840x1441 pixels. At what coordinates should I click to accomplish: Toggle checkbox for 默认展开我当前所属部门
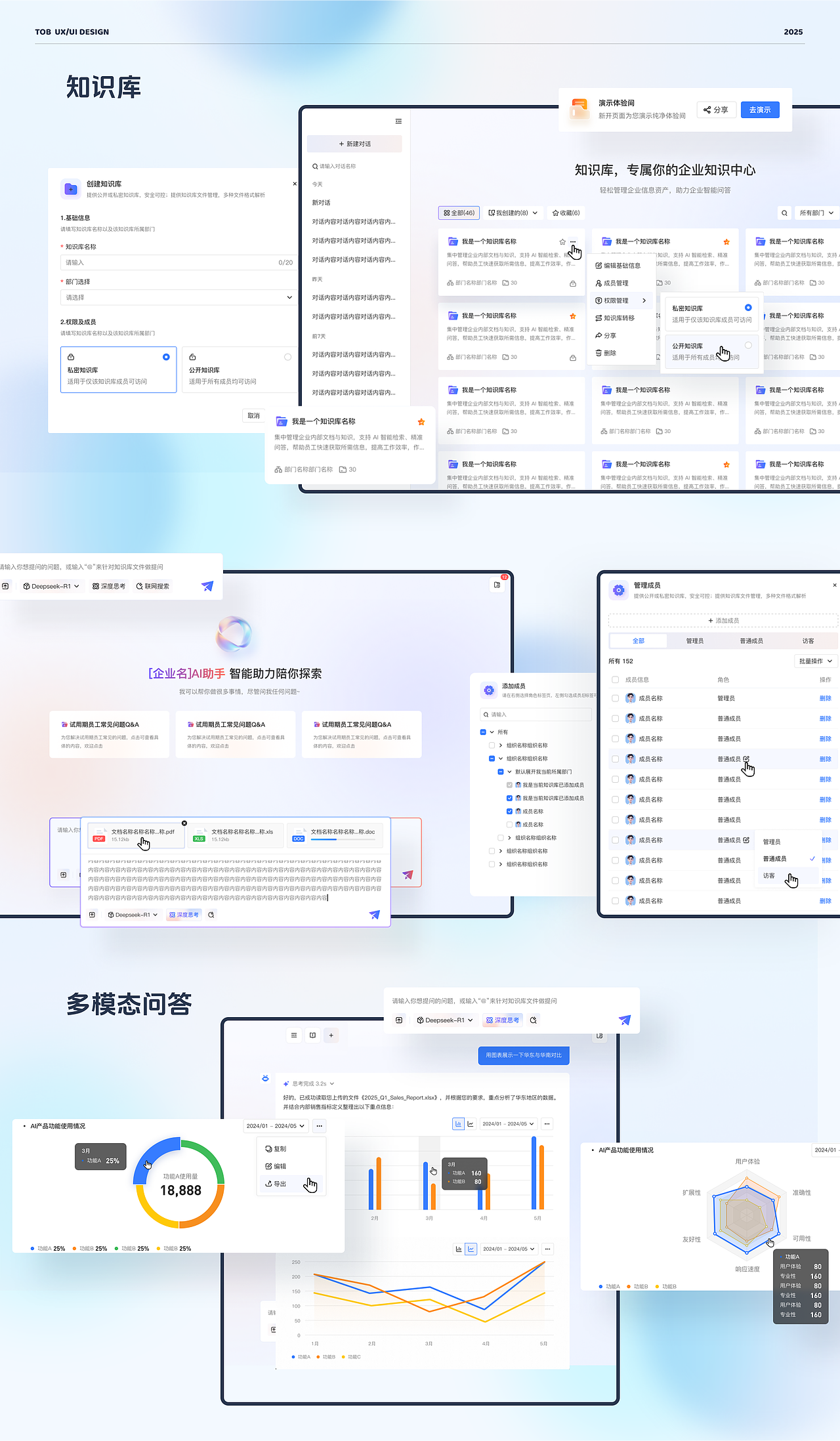coord(501,772)
